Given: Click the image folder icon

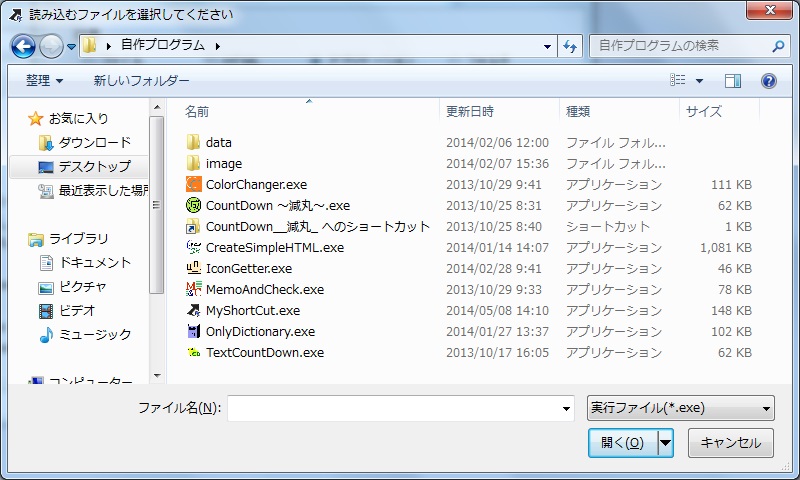Looking at the screenshot, I should coord(193,163).
